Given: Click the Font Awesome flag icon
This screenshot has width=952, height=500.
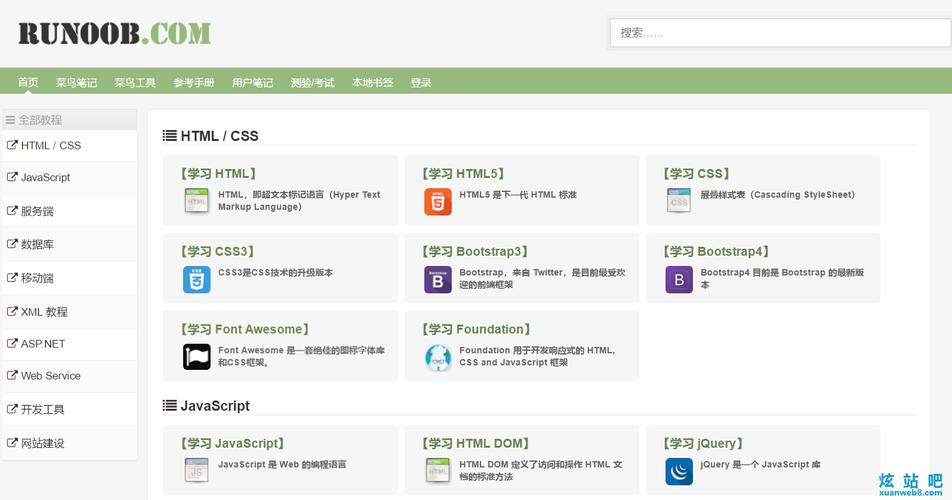Looking at the screenshot, I should click(197, 357).
